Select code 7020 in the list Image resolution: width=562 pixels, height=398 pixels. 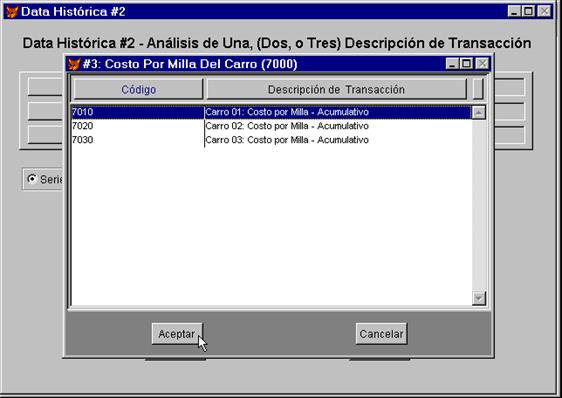click(82, 126)
